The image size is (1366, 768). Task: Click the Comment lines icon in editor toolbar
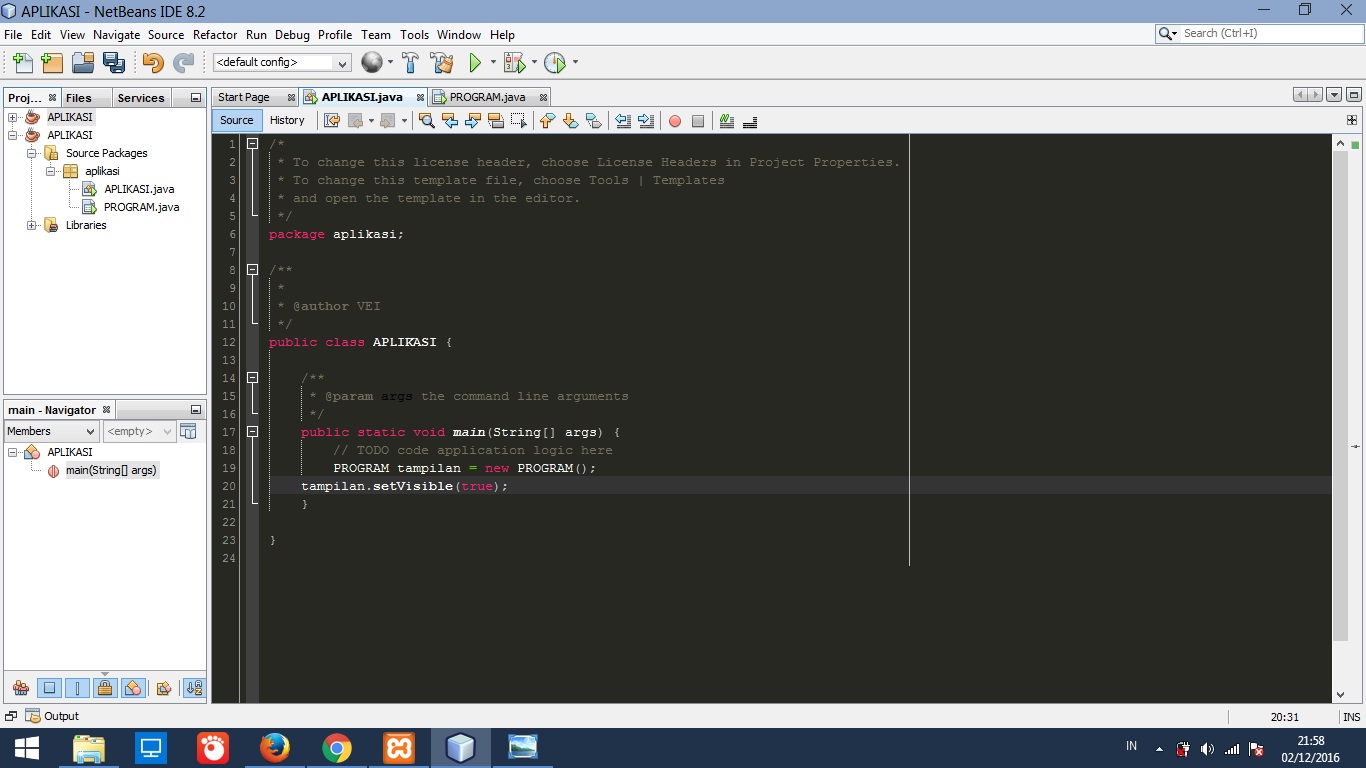coord(726,121)
